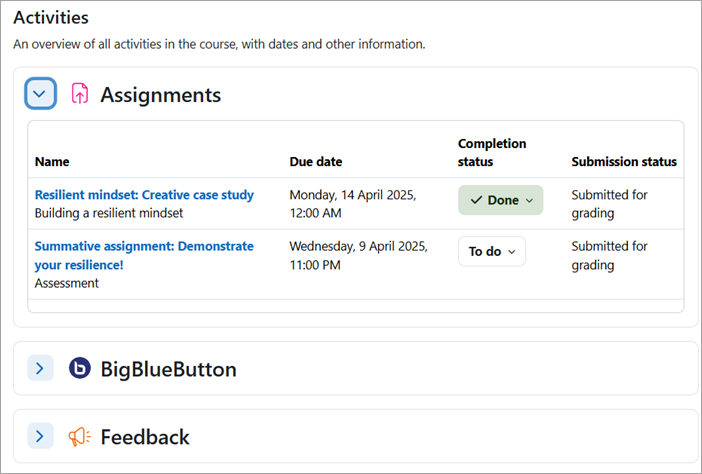Click the Due date column header
The width and height of the screenshot is (702, 474).
pos(315,161)
